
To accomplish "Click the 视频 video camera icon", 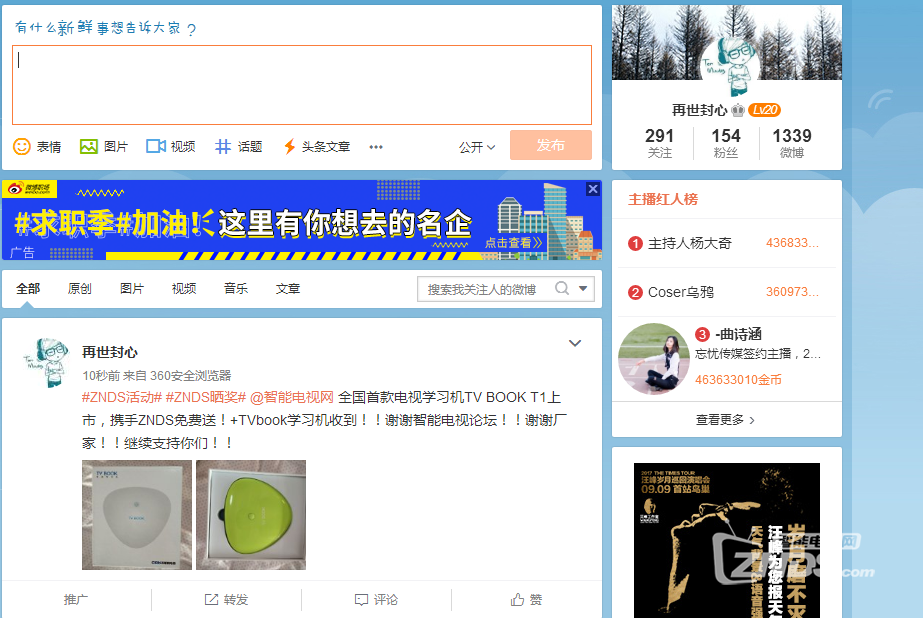I will (x=155, y=146).
